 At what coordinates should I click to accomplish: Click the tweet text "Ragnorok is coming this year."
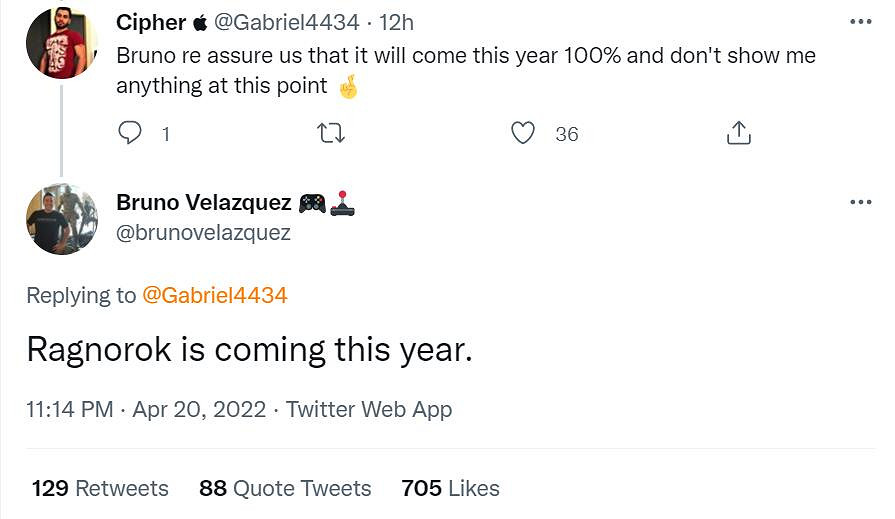click(x=249, y=349)
